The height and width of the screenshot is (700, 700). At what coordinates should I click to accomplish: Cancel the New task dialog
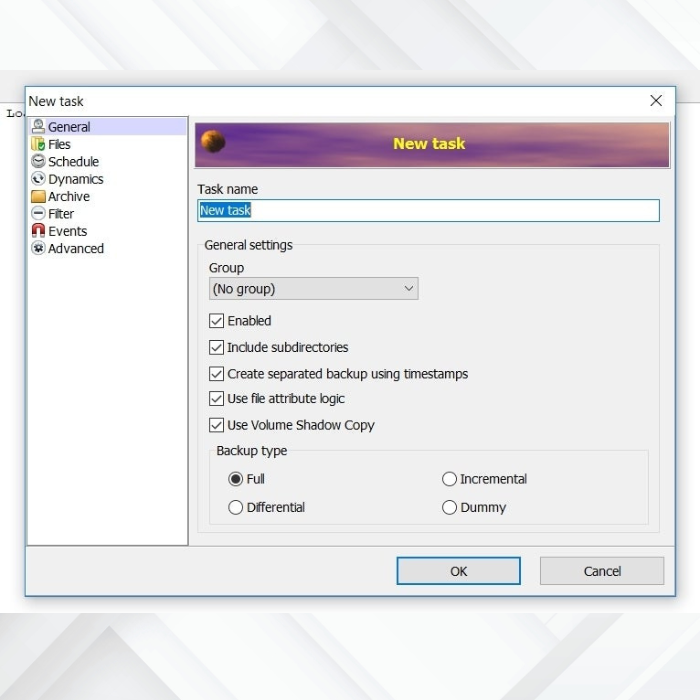(602, 571)
